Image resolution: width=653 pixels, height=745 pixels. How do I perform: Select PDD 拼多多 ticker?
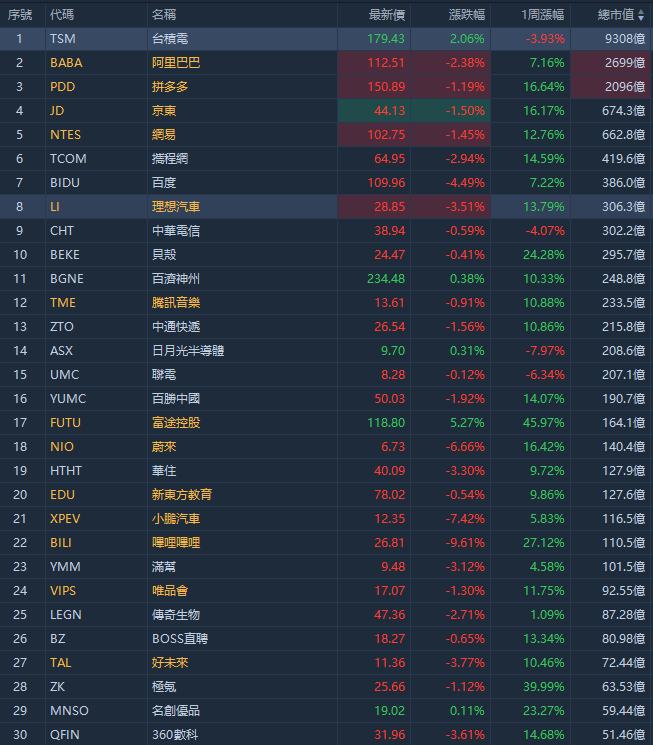62,87
